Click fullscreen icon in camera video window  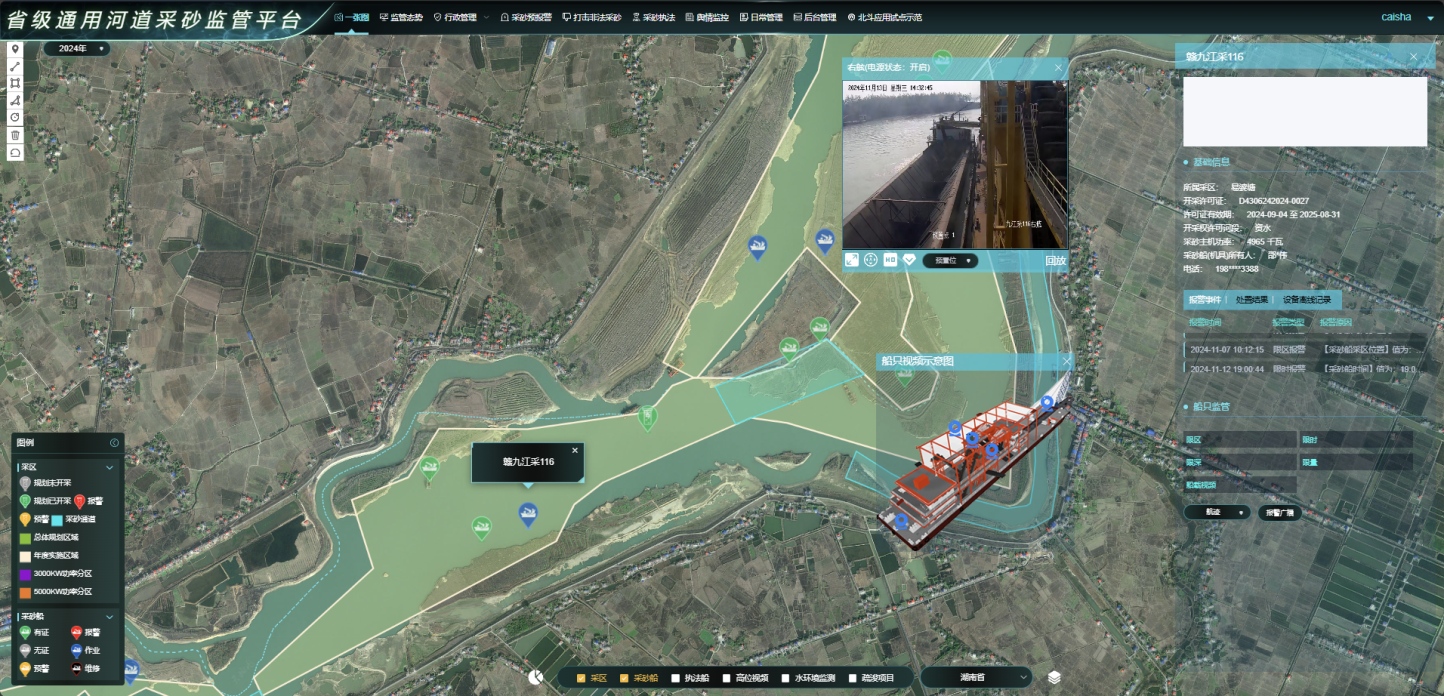pyautogui.click(x=852, y=260)
